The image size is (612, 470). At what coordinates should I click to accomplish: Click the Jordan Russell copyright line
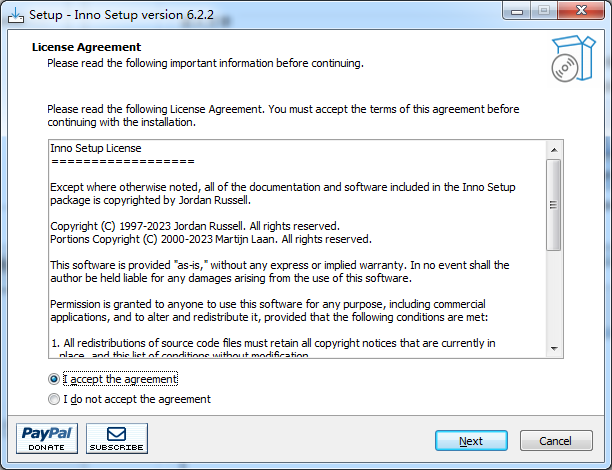(195, 226)
